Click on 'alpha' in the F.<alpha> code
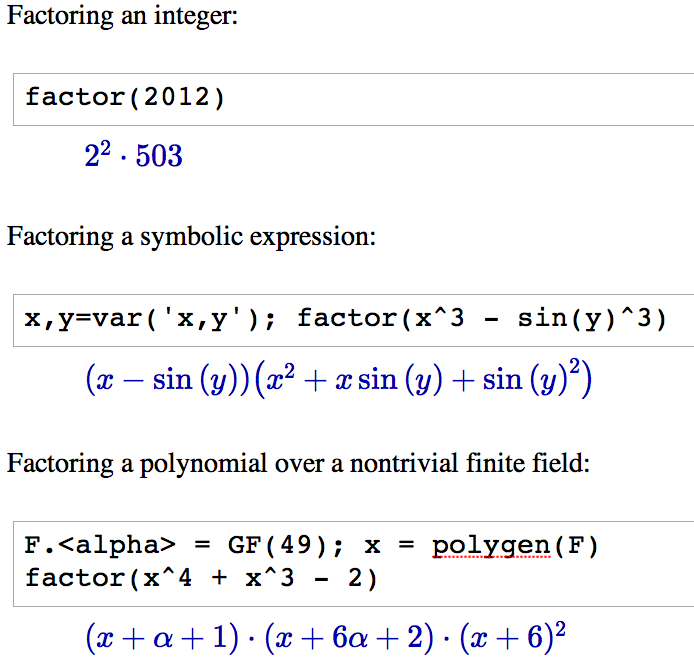The width and height of the screenshot is (694, 661). (x=118, y=546)
